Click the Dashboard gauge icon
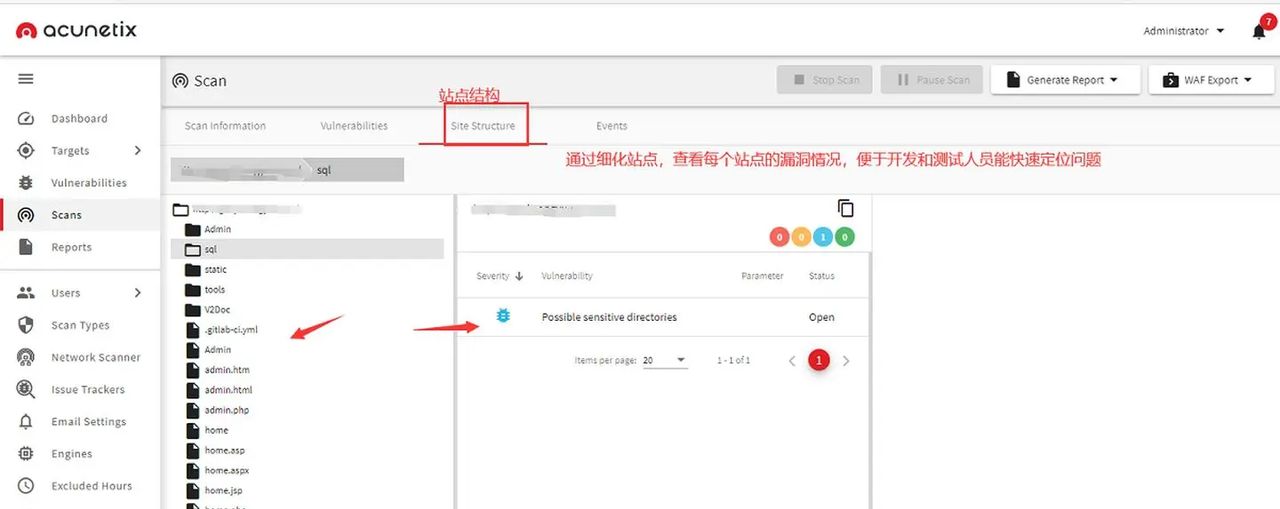This screenshot has height=509, width=1280. 27,118
